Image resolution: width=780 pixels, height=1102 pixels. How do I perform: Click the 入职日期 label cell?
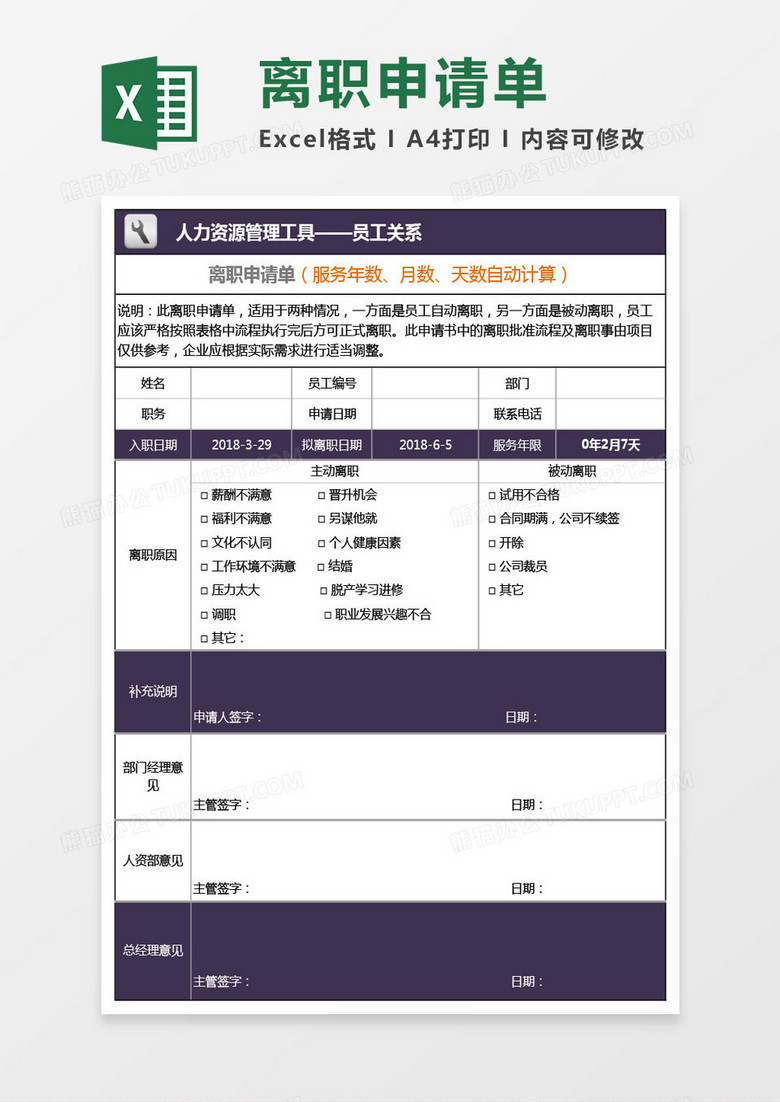tap(152, 445)
